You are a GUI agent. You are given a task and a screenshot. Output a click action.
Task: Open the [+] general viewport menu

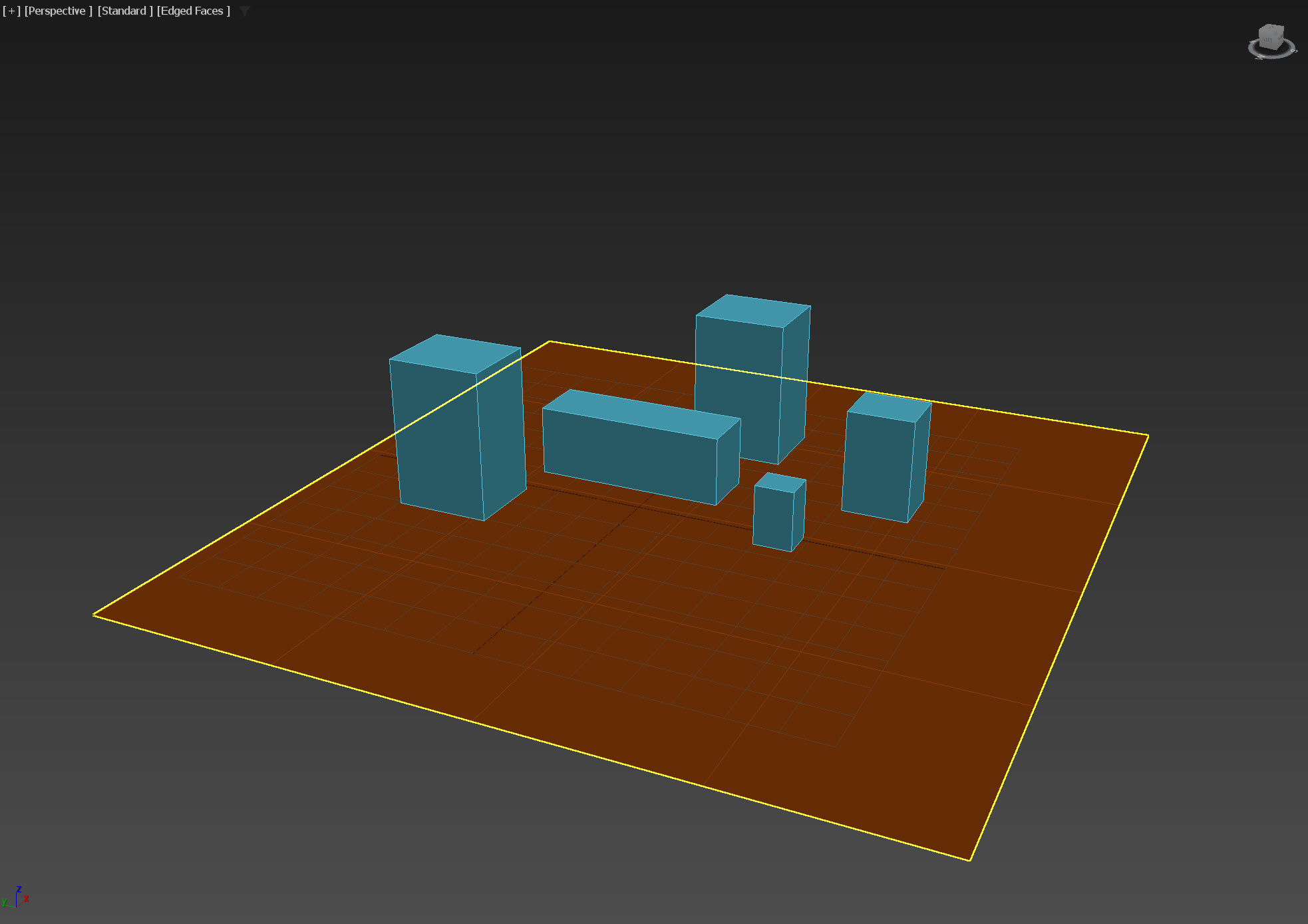click(11, 11)
